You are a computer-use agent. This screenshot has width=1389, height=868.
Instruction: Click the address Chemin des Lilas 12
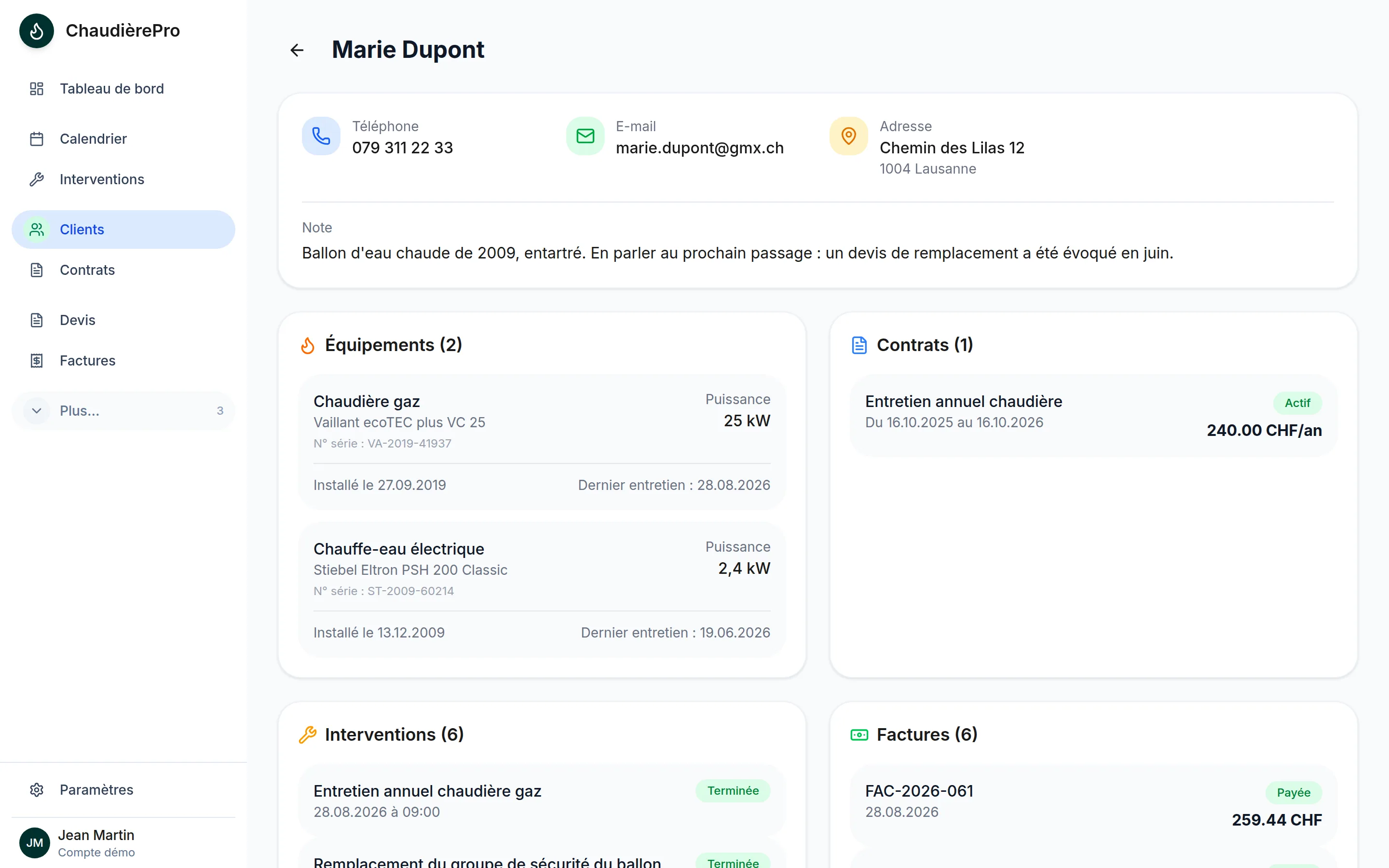click(x=952, y=148)
